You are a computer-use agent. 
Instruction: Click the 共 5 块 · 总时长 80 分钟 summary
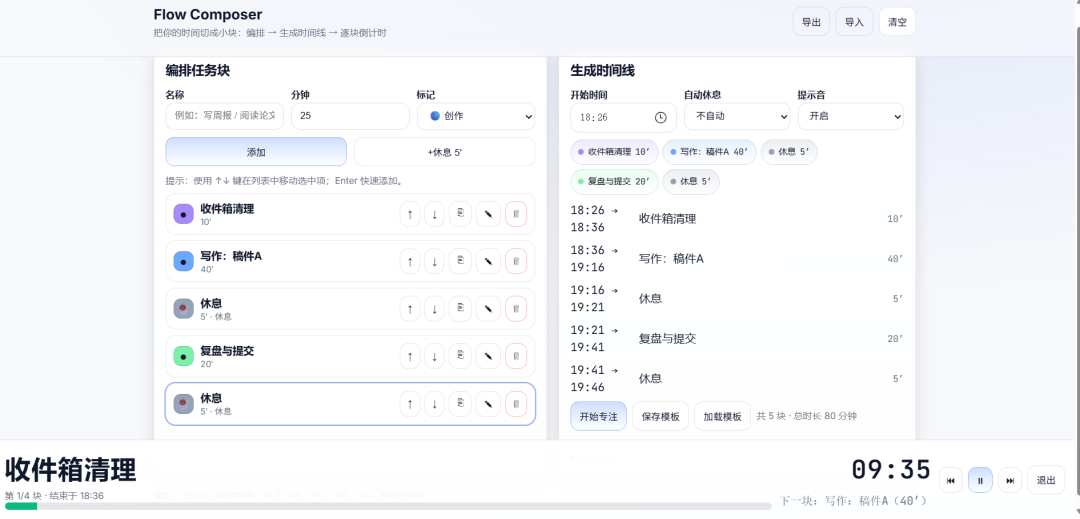tap(807, 416)
